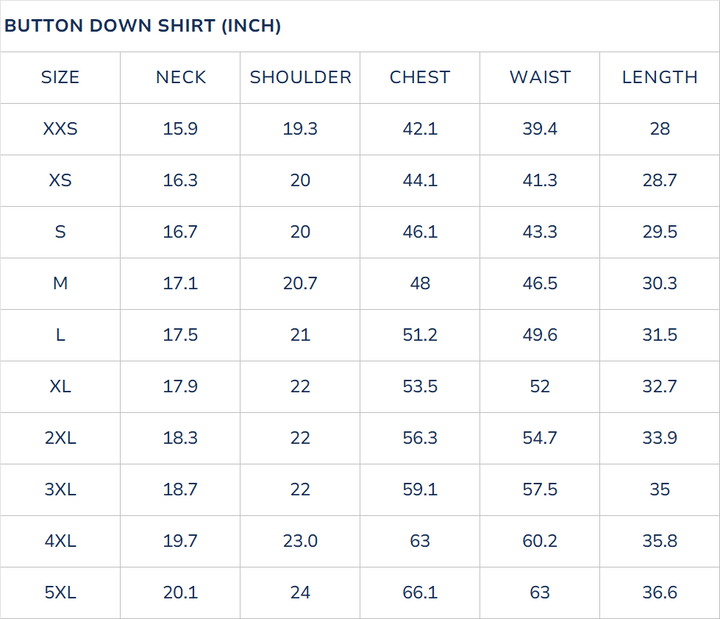Select the NECK column header
Viewport: 720px width, 619px height.
tap(180, 77)
